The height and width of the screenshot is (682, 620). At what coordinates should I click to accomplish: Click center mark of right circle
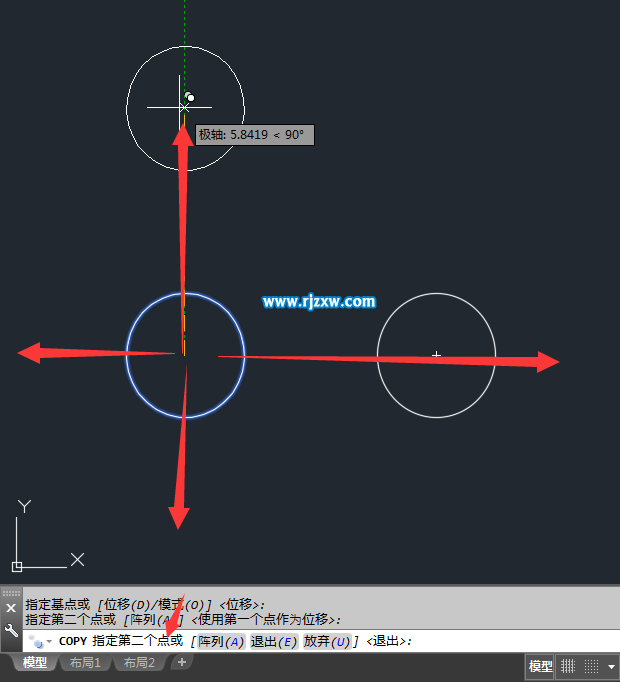tap(436, 355)
